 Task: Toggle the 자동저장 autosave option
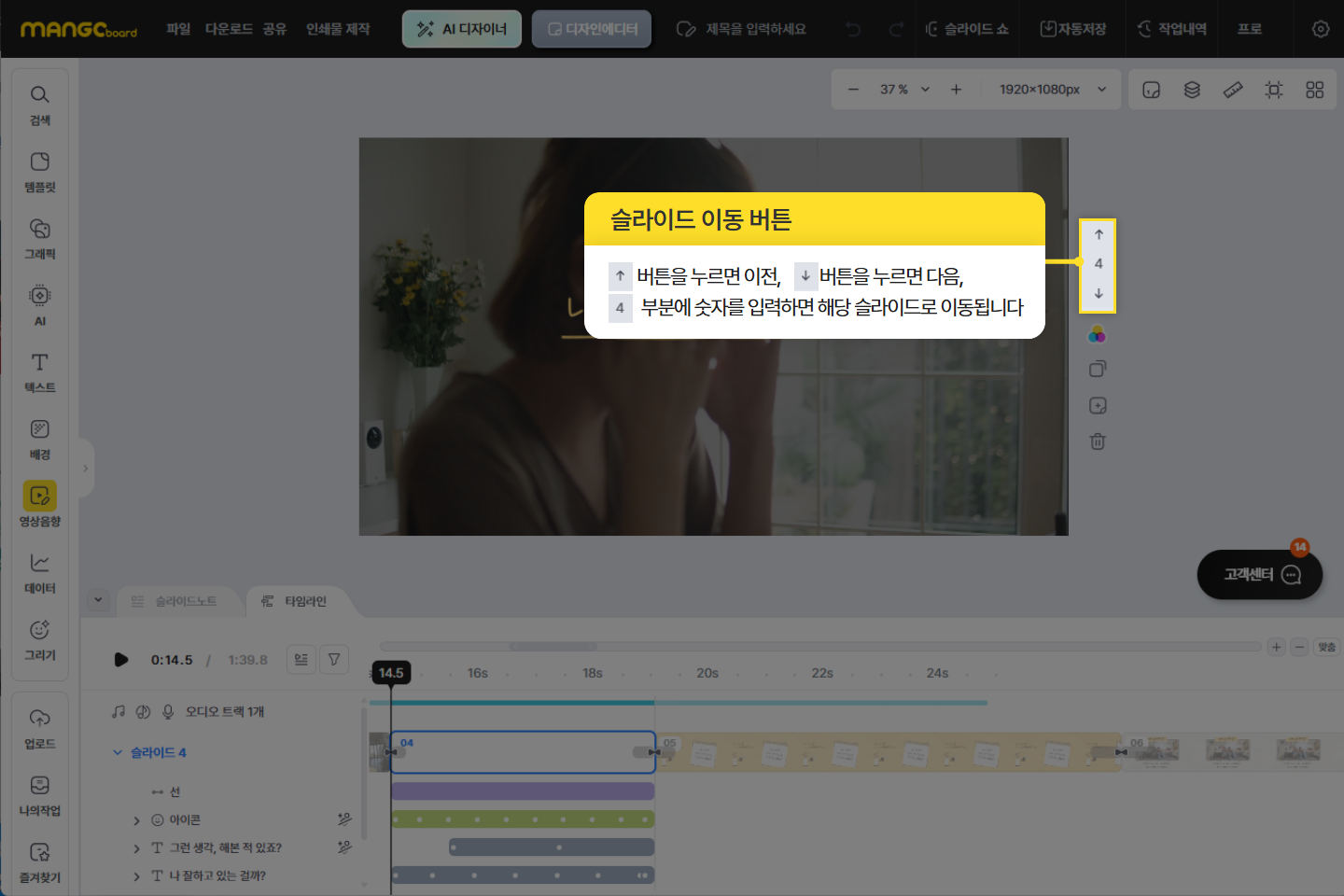1073,29
